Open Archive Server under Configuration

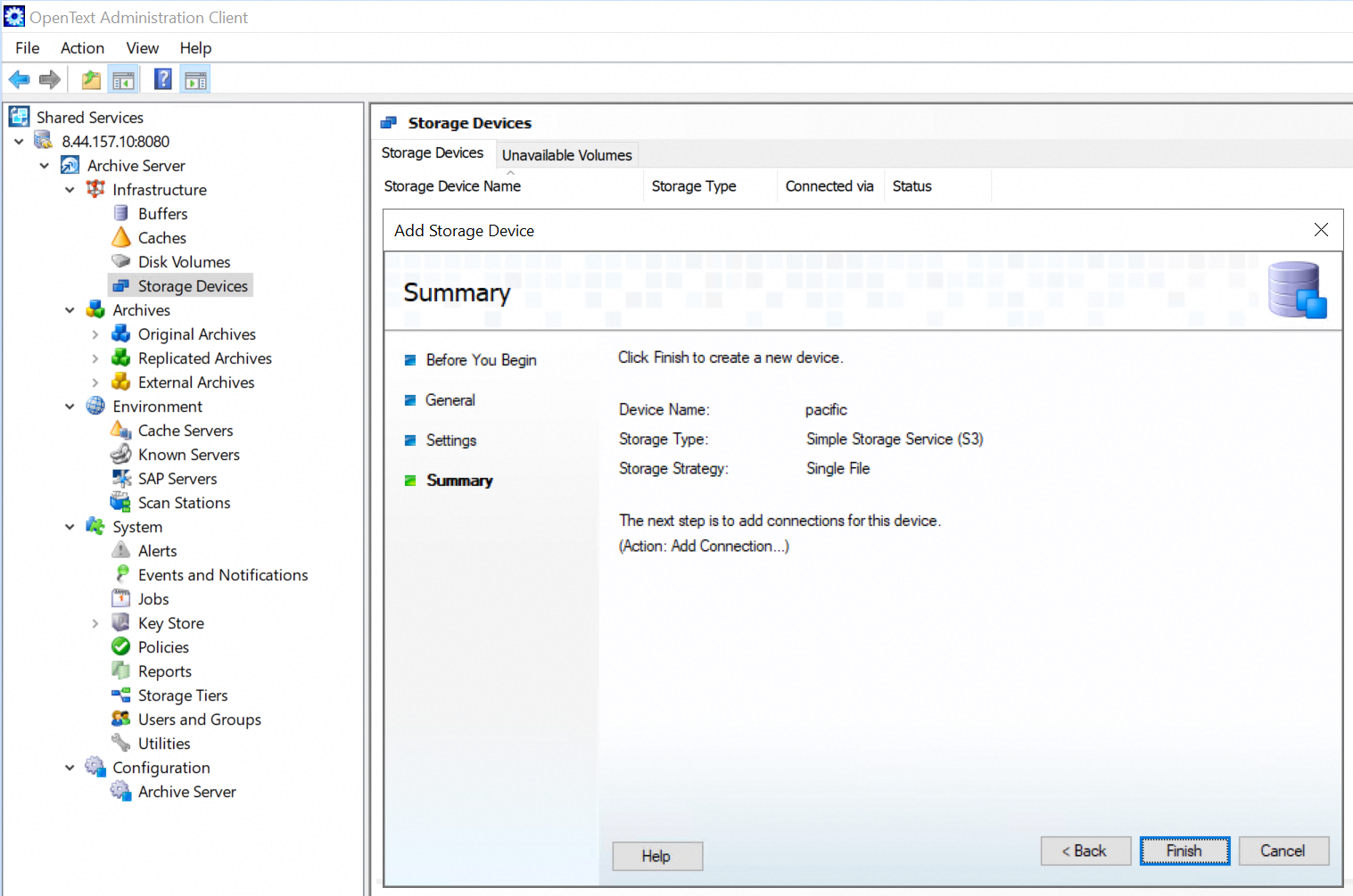click(187, 792)
